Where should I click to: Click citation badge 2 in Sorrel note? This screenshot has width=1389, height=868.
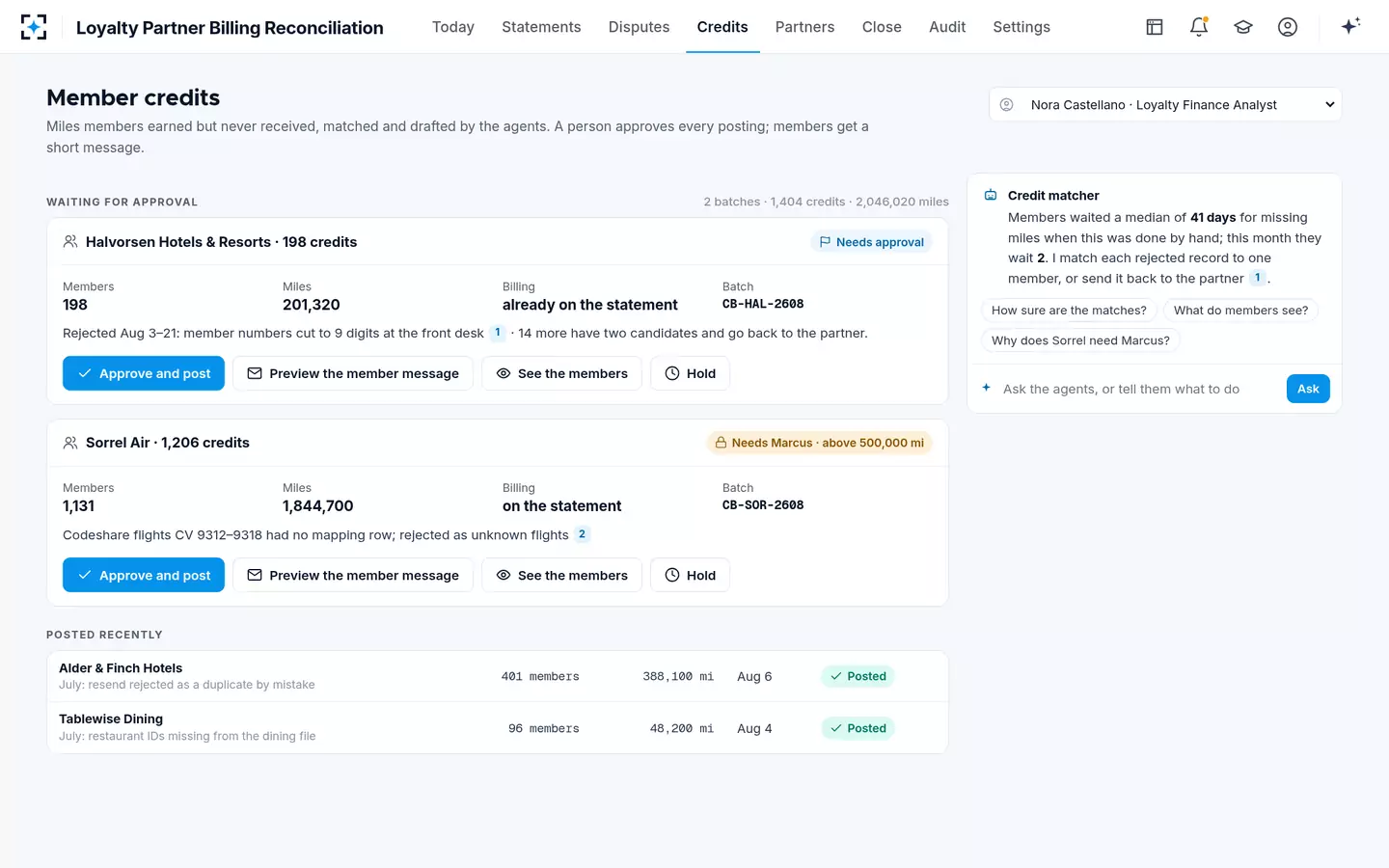tap(582, 534)
